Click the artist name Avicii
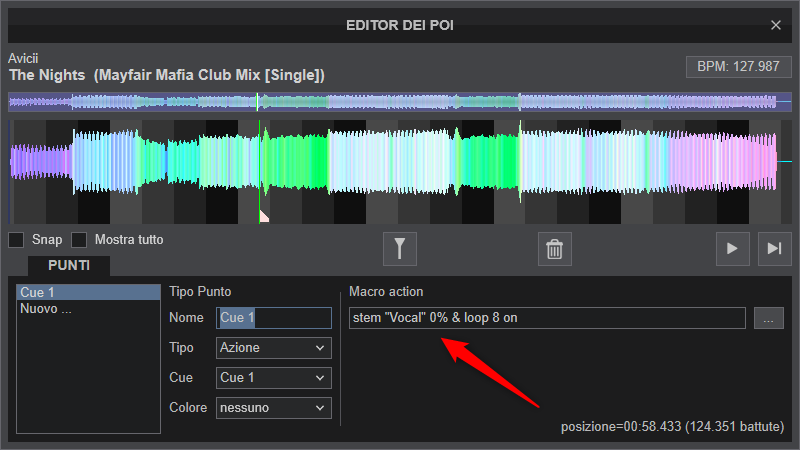The height and width of the screenshot is (450, 800). (23, 58)
